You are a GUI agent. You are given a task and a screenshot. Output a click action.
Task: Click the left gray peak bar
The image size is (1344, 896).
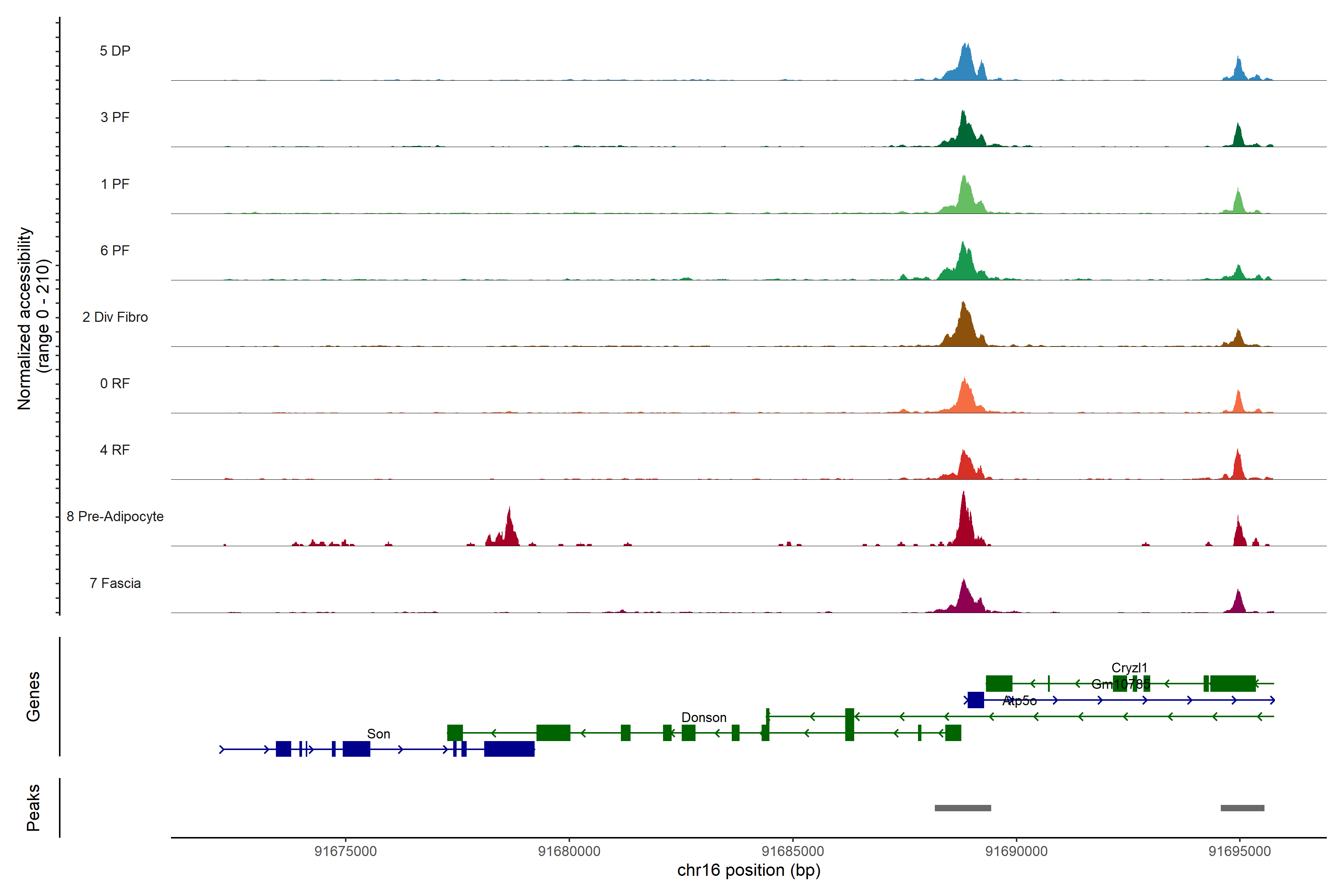tap(963, 808)
